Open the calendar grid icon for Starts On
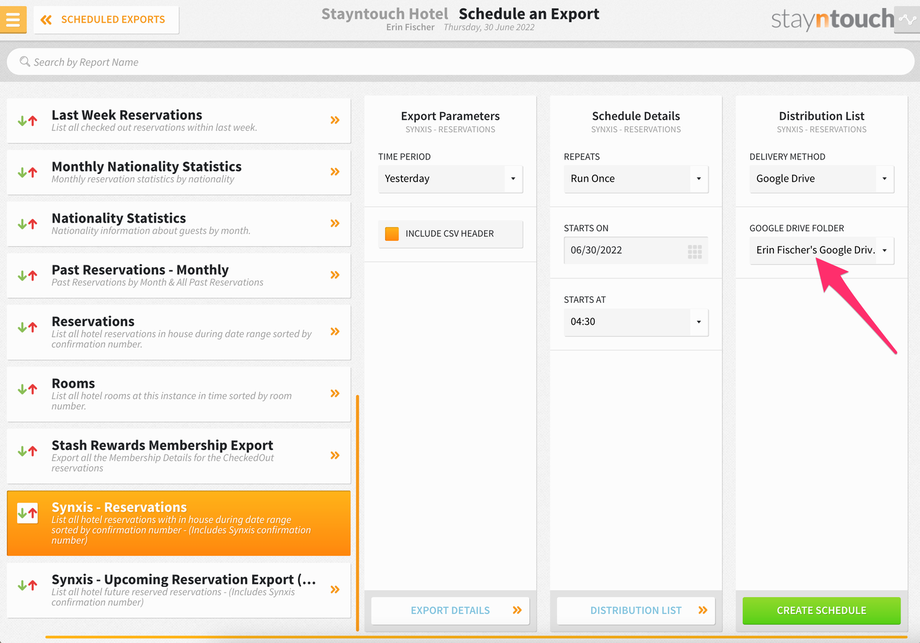This screenshot has height=643, width=920. [x=695, y=252]
